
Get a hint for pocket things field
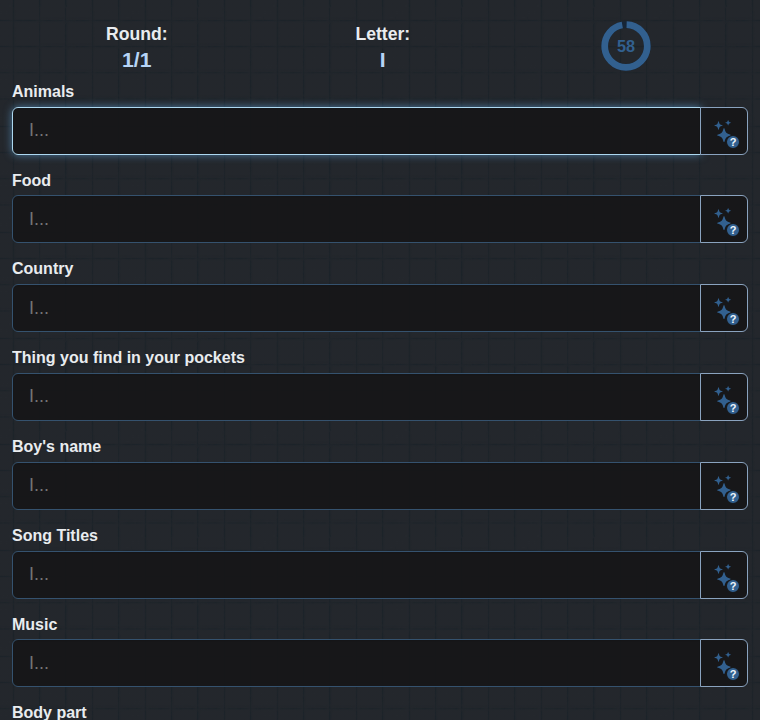(x=724, y=398)
